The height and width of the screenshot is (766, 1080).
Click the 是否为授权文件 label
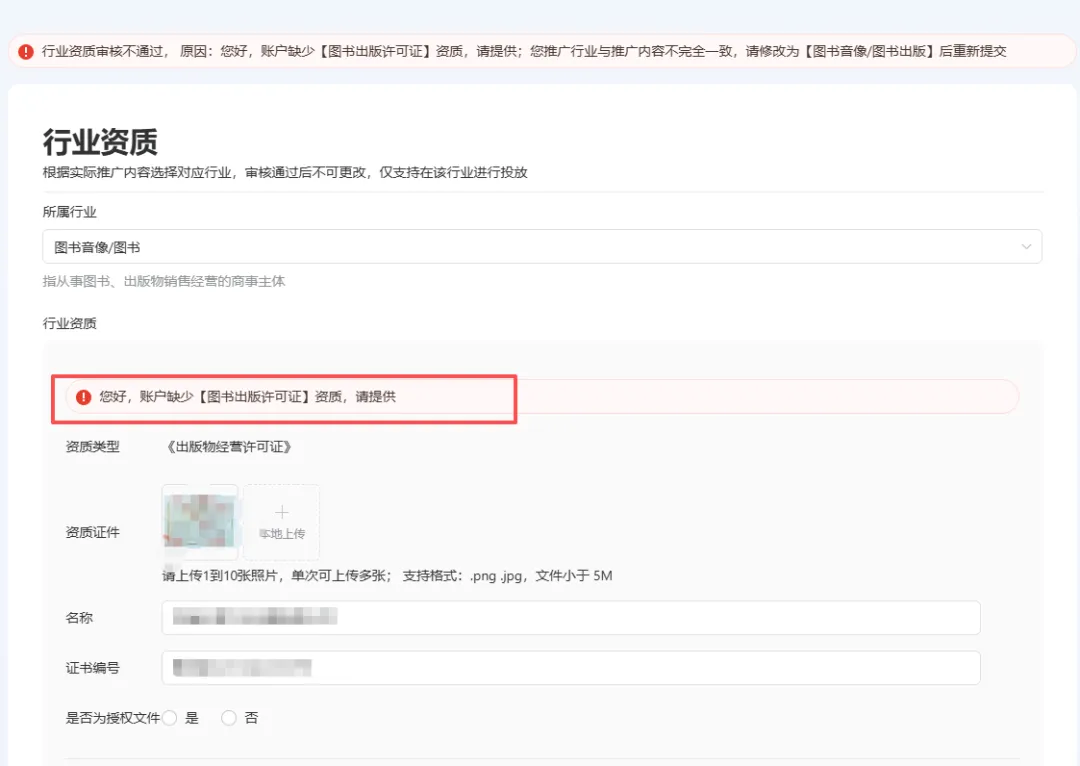(113, 718)
